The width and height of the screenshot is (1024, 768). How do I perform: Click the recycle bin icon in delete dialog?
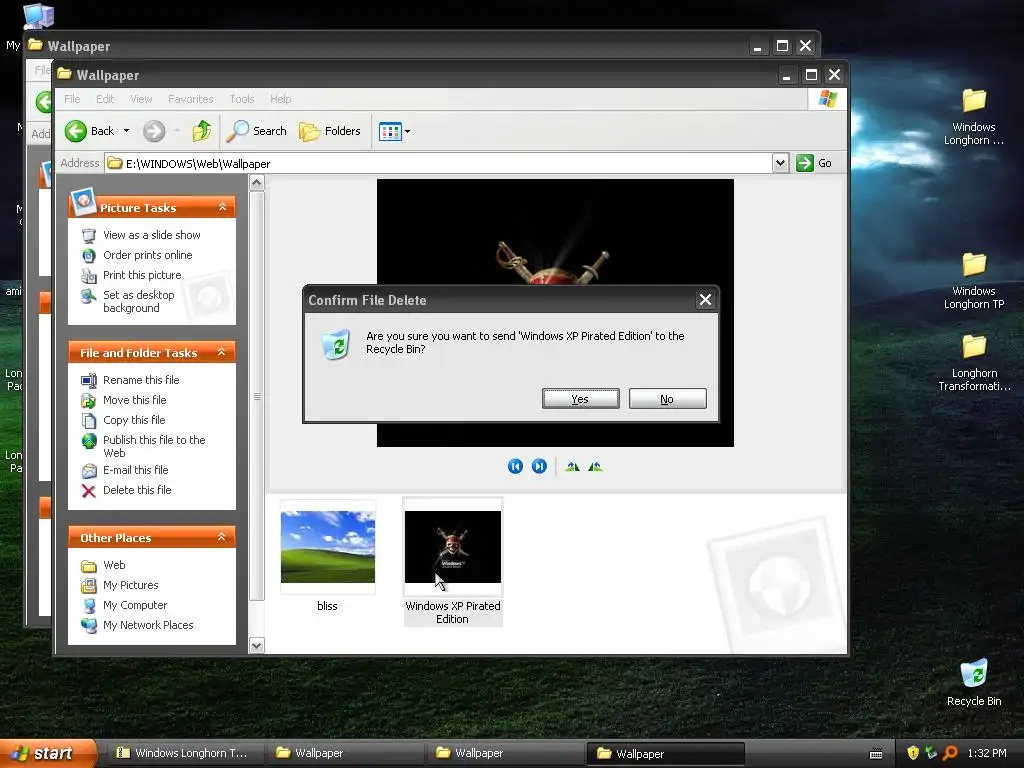tap(336, 344)
